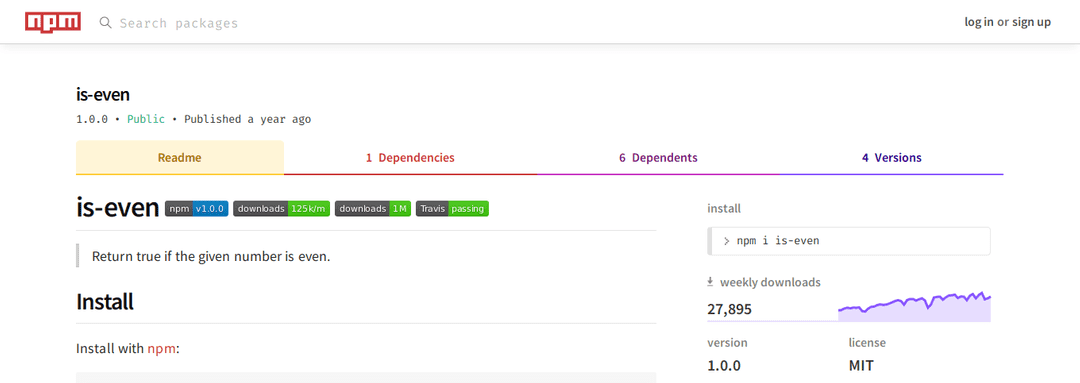Click the search magnifier icon
The image size is (1080, 383).
click(105, 23)
